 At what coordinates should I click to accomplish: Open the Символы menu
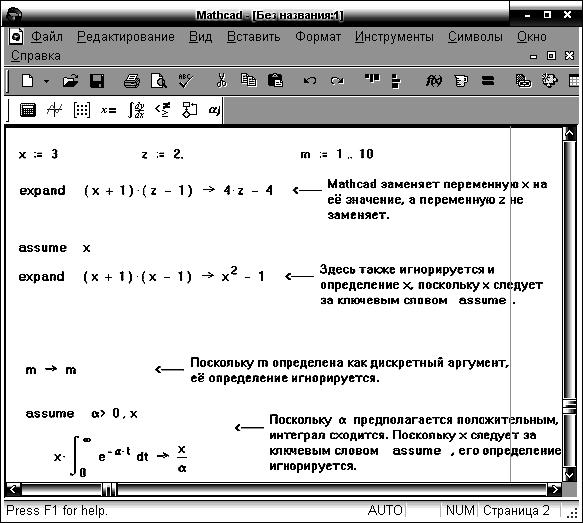475,37
